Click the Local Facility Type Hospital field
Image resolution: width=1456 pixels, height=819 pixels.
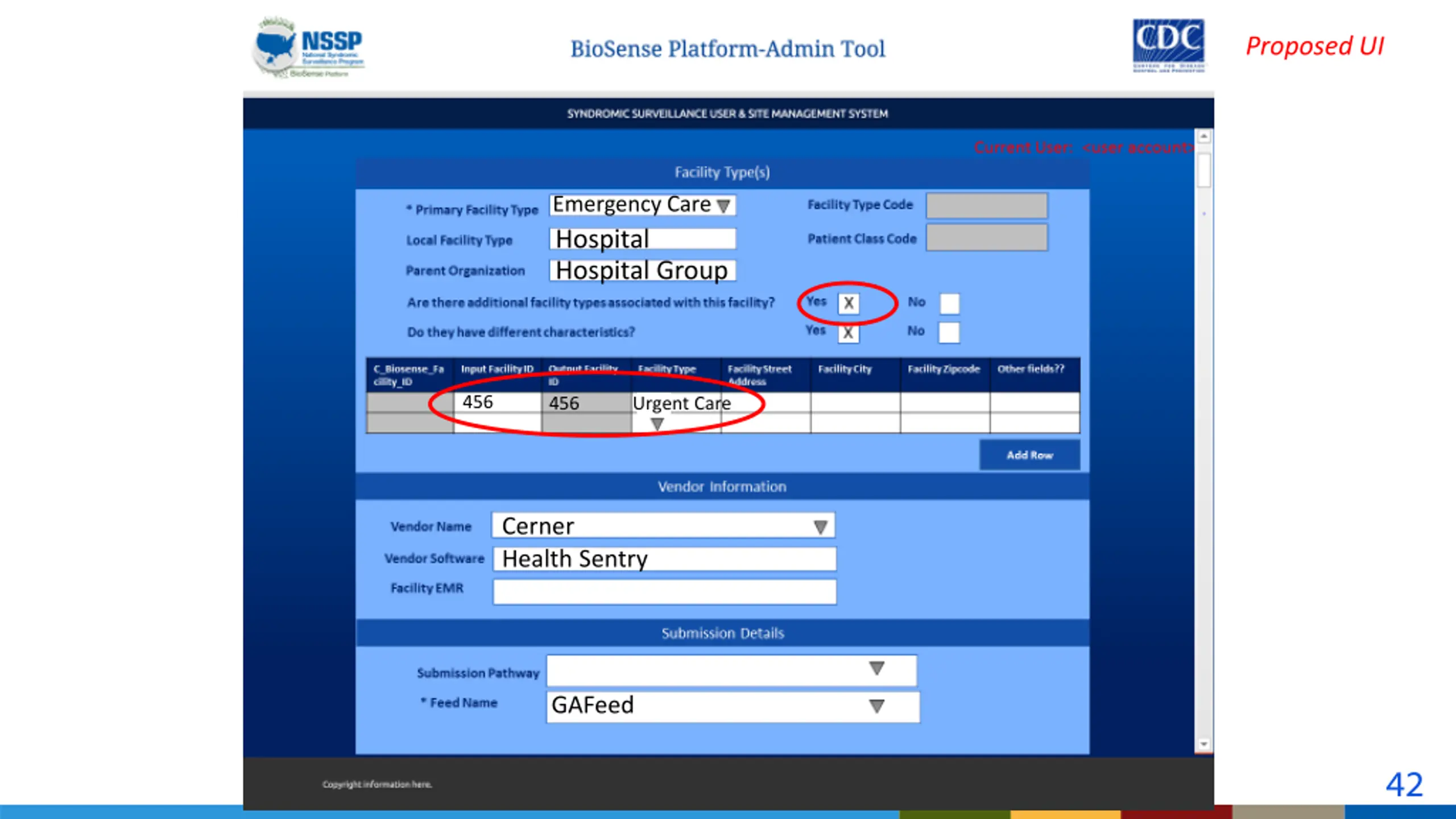(x=642, y=239)
